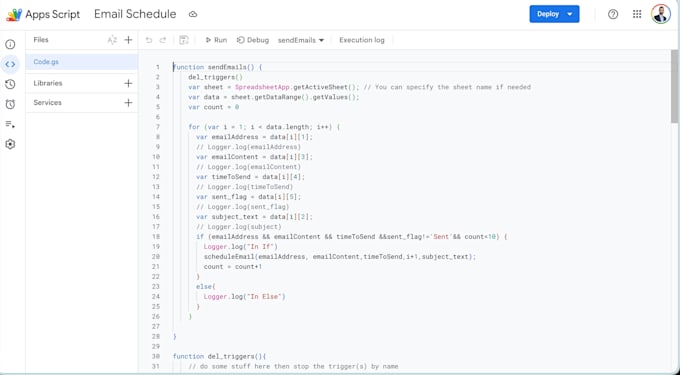Click the Redo arrow in toolbar
This screenshot has width=680, height=375.
click(163, 40)
